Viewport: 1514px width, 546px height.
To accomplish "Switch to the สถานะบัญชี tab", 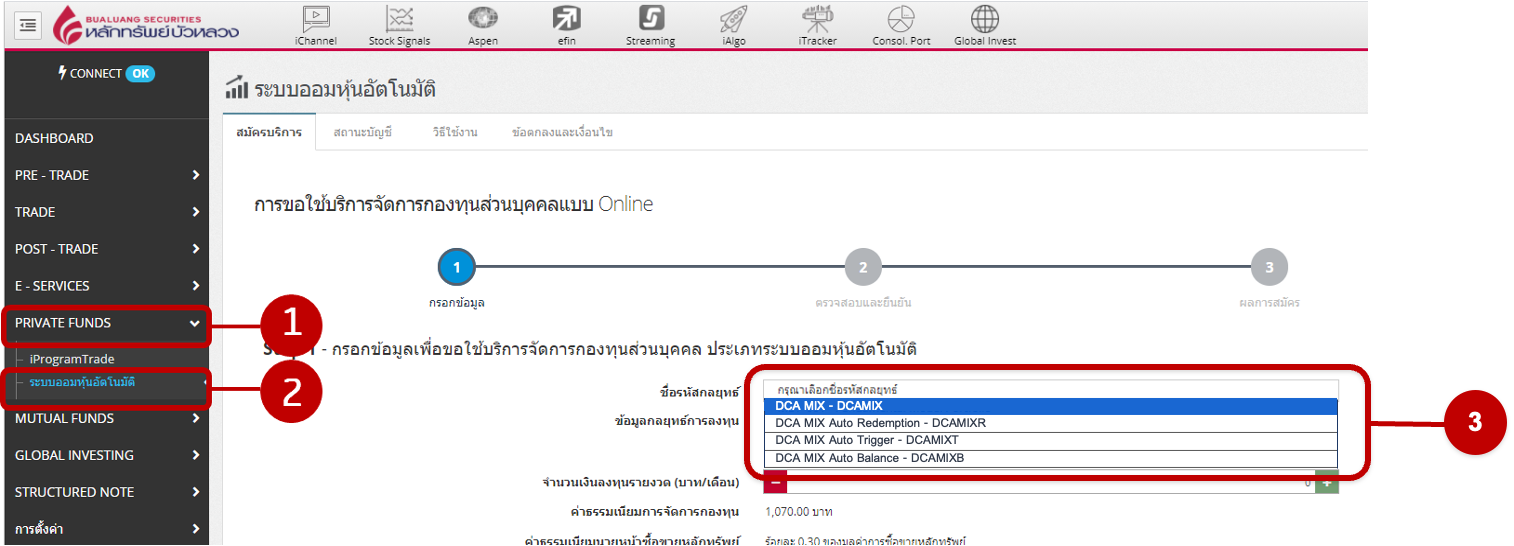I will point(362,132).
